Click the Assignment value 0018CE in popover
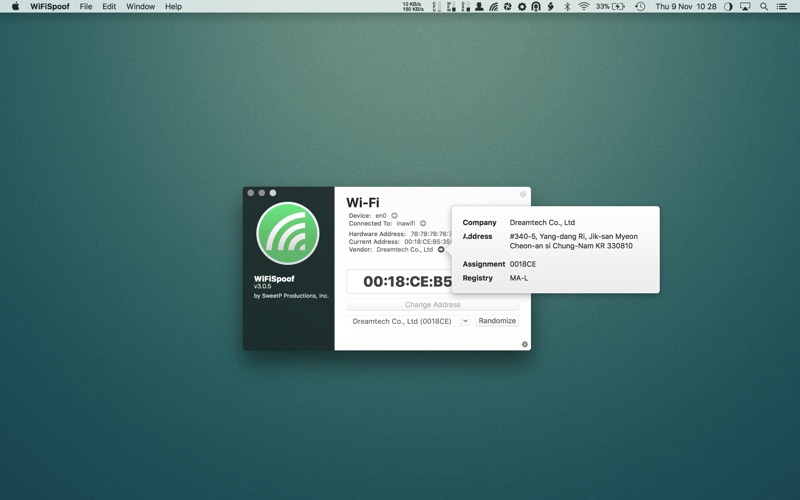800x500 pixels. [x=523, y=264]
